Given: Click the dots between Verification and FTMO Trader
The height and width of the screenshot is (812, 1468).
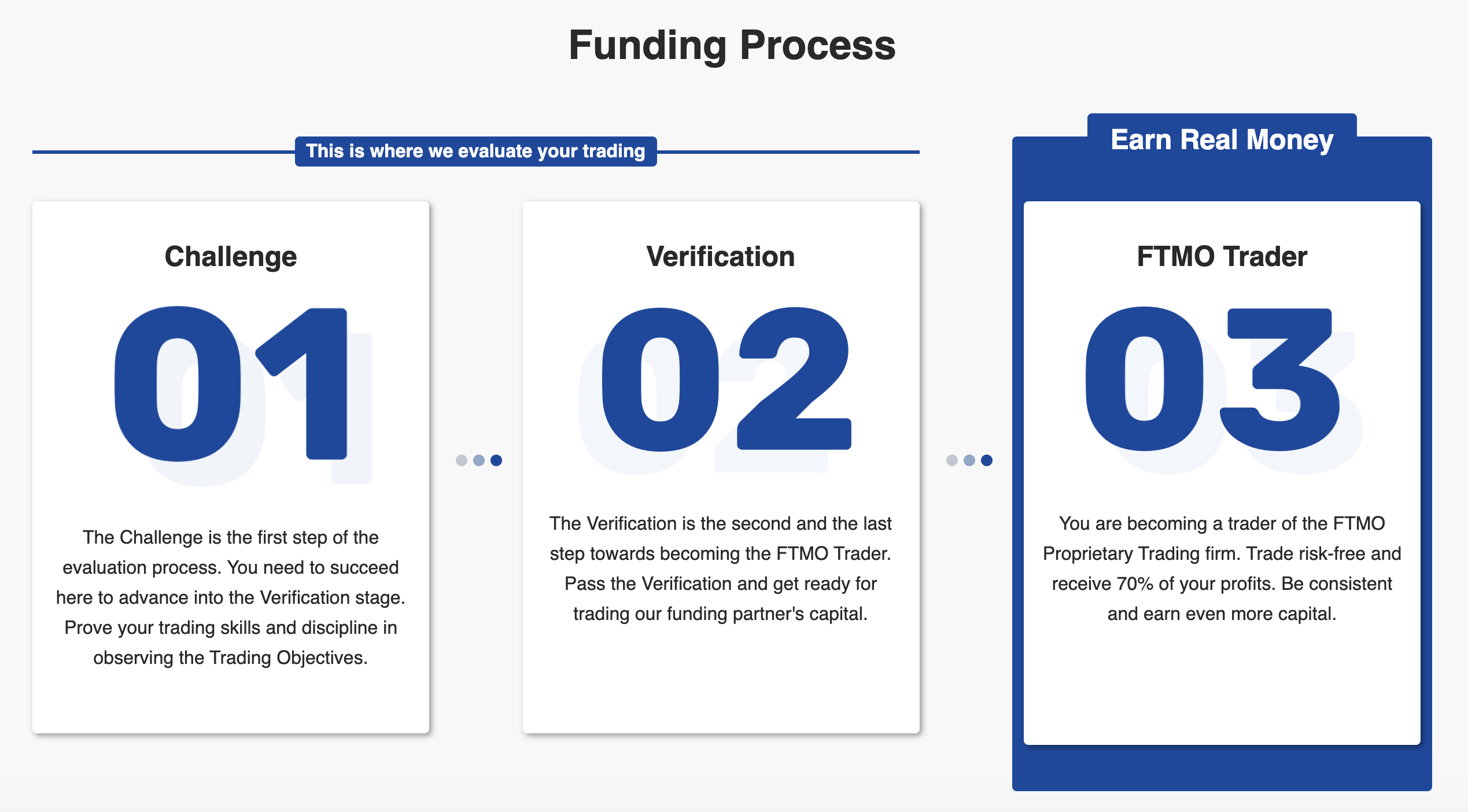Looking at the screenshot, I should (x=969, y=460).
